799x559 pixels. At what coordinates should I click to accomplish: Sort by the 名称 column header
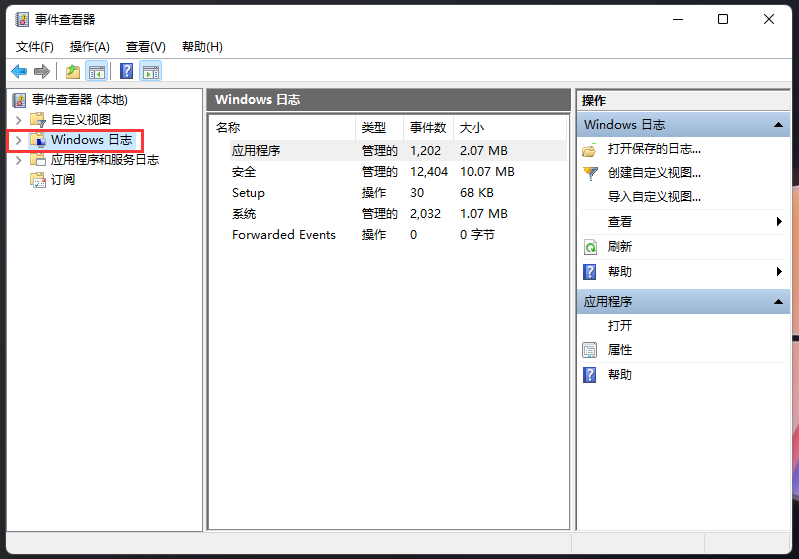[x=282, y=128]
